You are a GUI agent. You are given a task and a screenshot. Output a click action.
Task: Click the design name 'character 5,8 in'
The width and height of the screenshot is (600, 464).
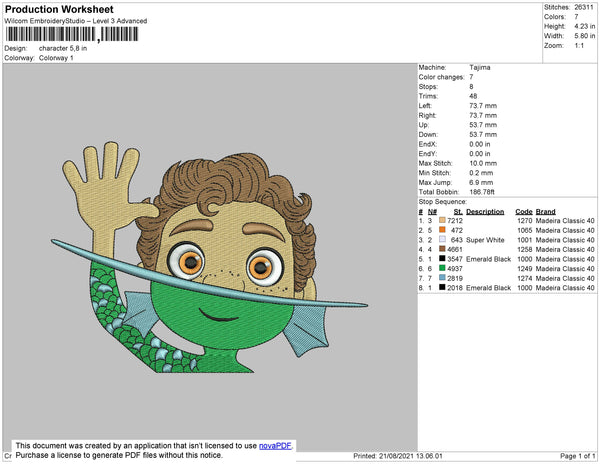pyautogui.click(x=63, y=48)
